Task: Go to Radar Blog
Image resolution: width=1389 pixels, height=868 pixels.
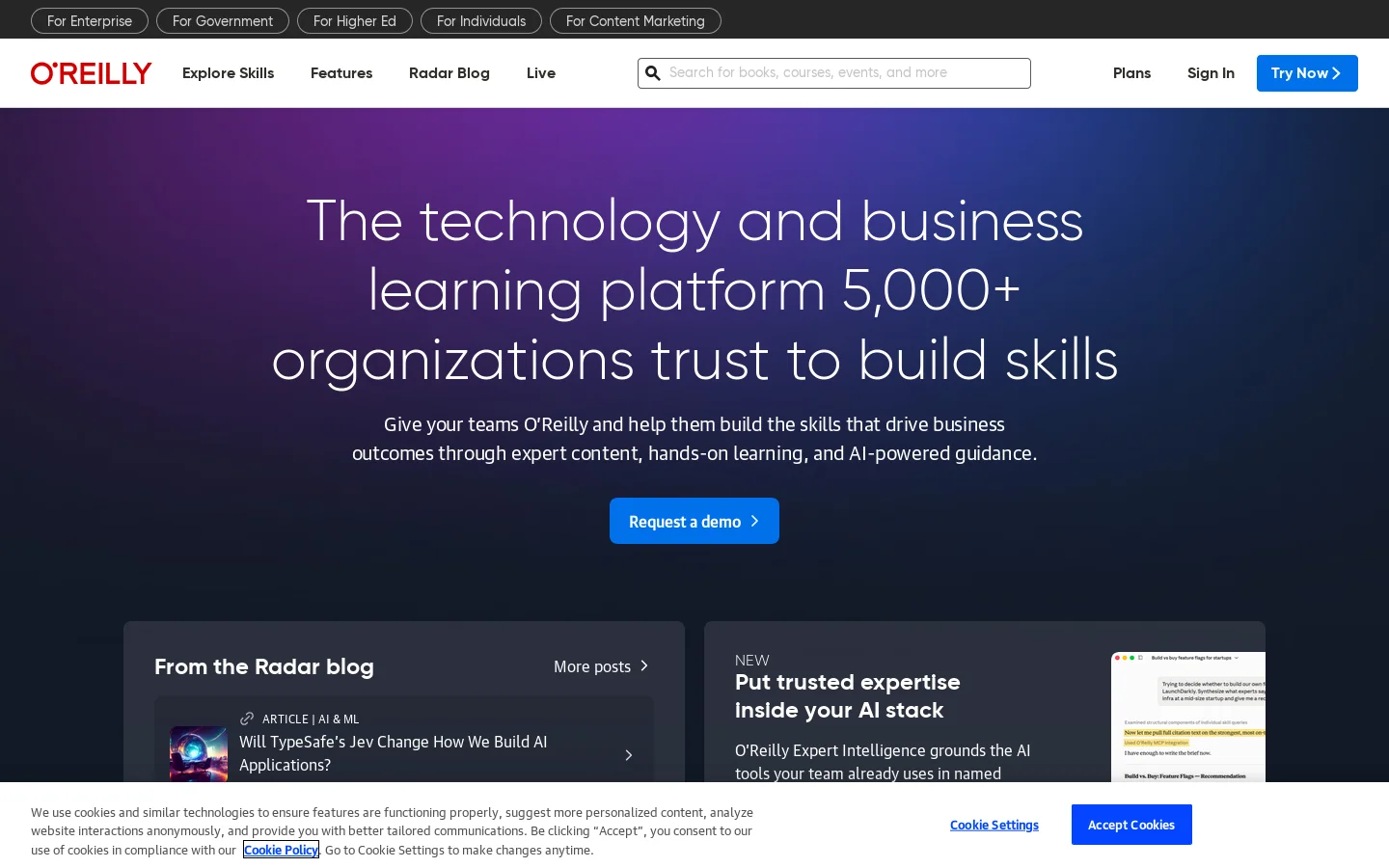Action: tap(449, 73)
